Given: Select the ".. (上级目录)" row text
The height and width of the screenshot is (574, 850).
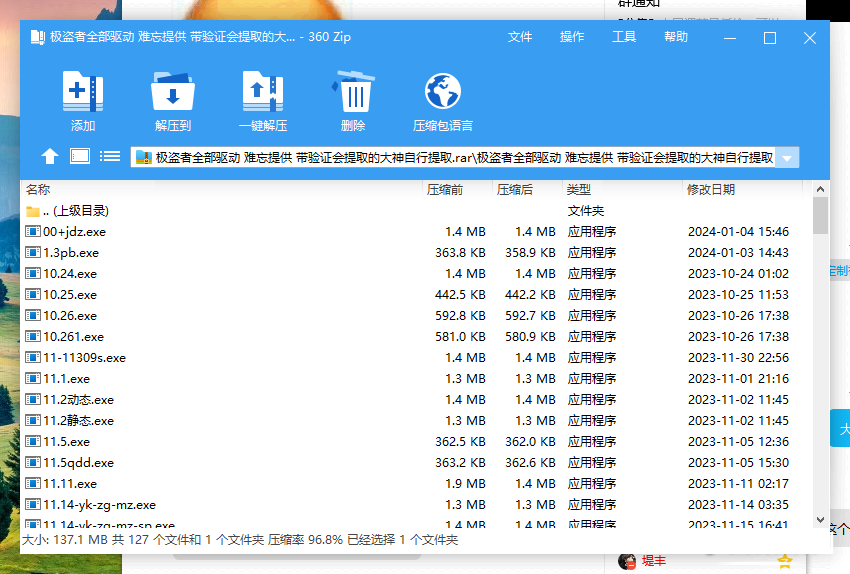Looking at the screenshot, I should click(x=76, y=211).
